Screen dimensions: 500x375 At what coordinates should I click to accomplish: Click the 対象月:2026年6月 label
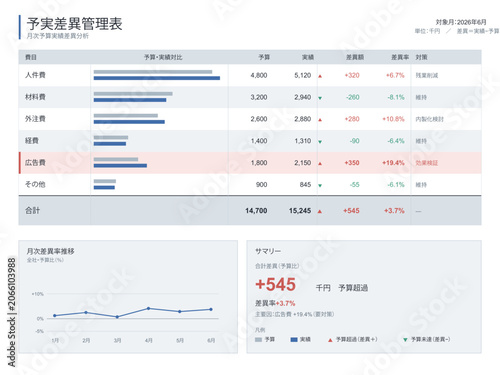461,22
